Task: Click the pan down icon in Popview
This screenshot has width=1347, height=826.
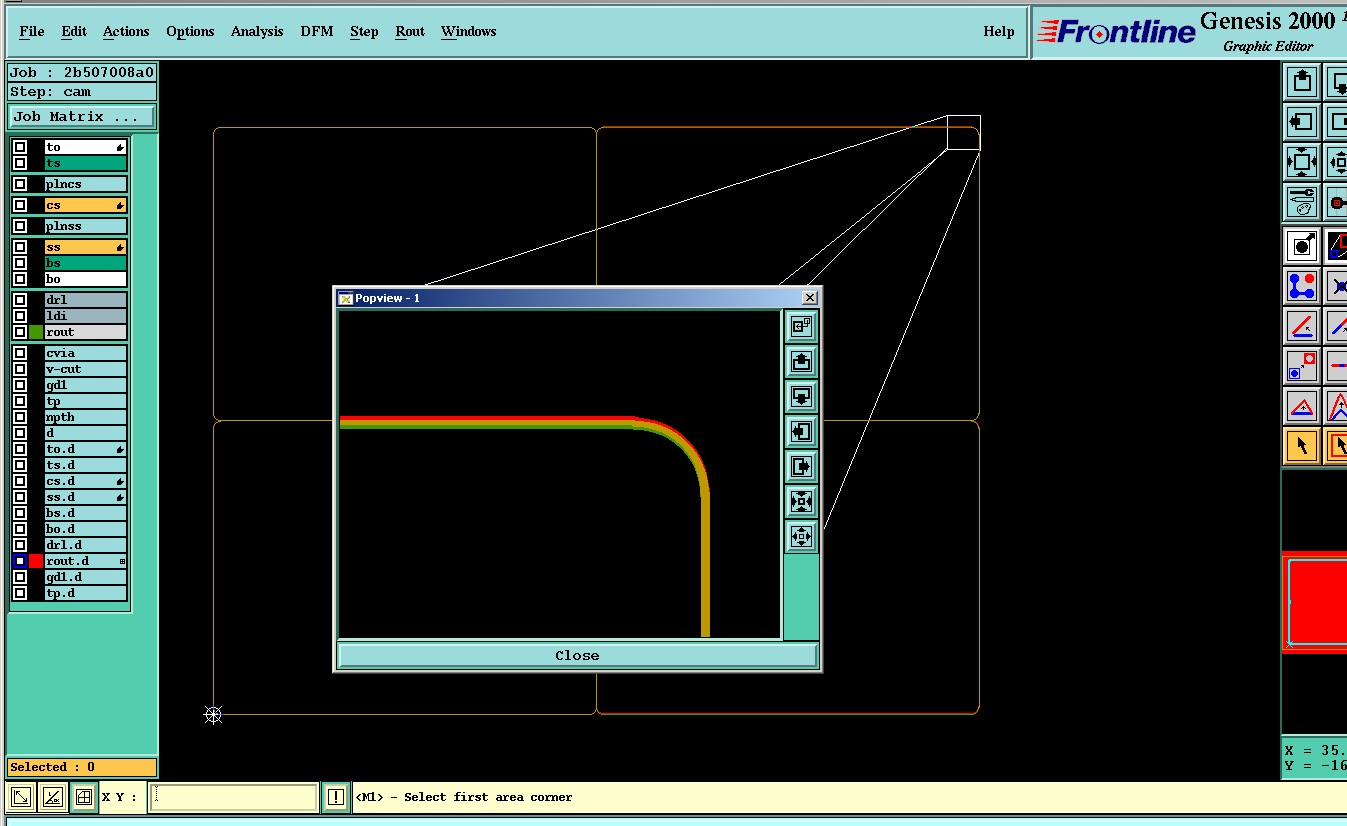Action: click(801, 396)
